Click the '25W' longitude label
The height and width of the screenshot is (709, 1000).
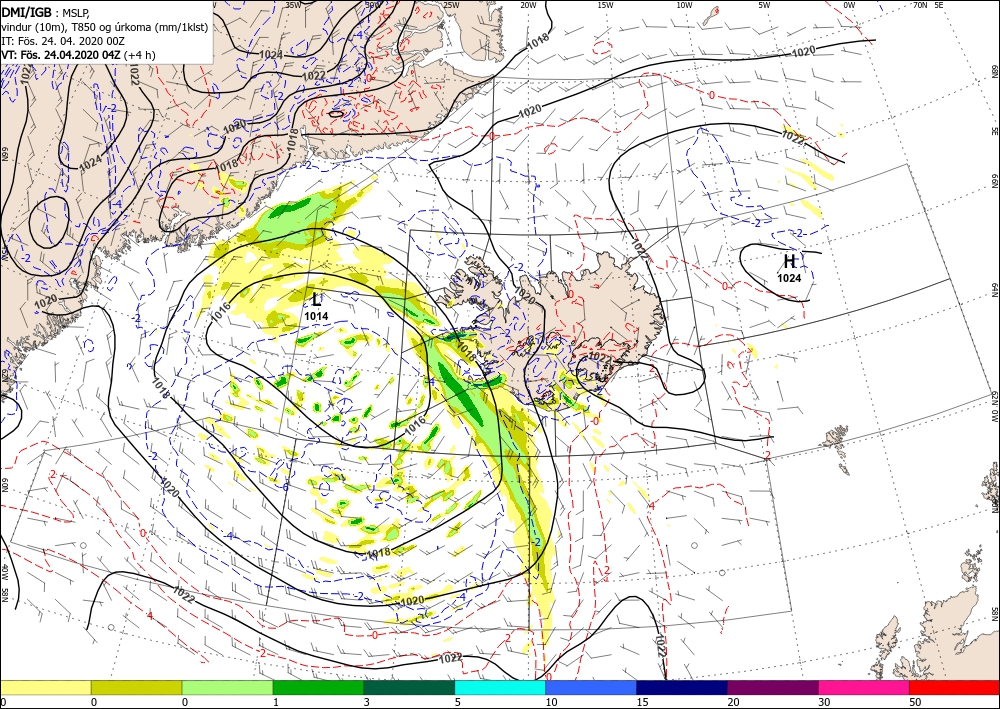451,5
